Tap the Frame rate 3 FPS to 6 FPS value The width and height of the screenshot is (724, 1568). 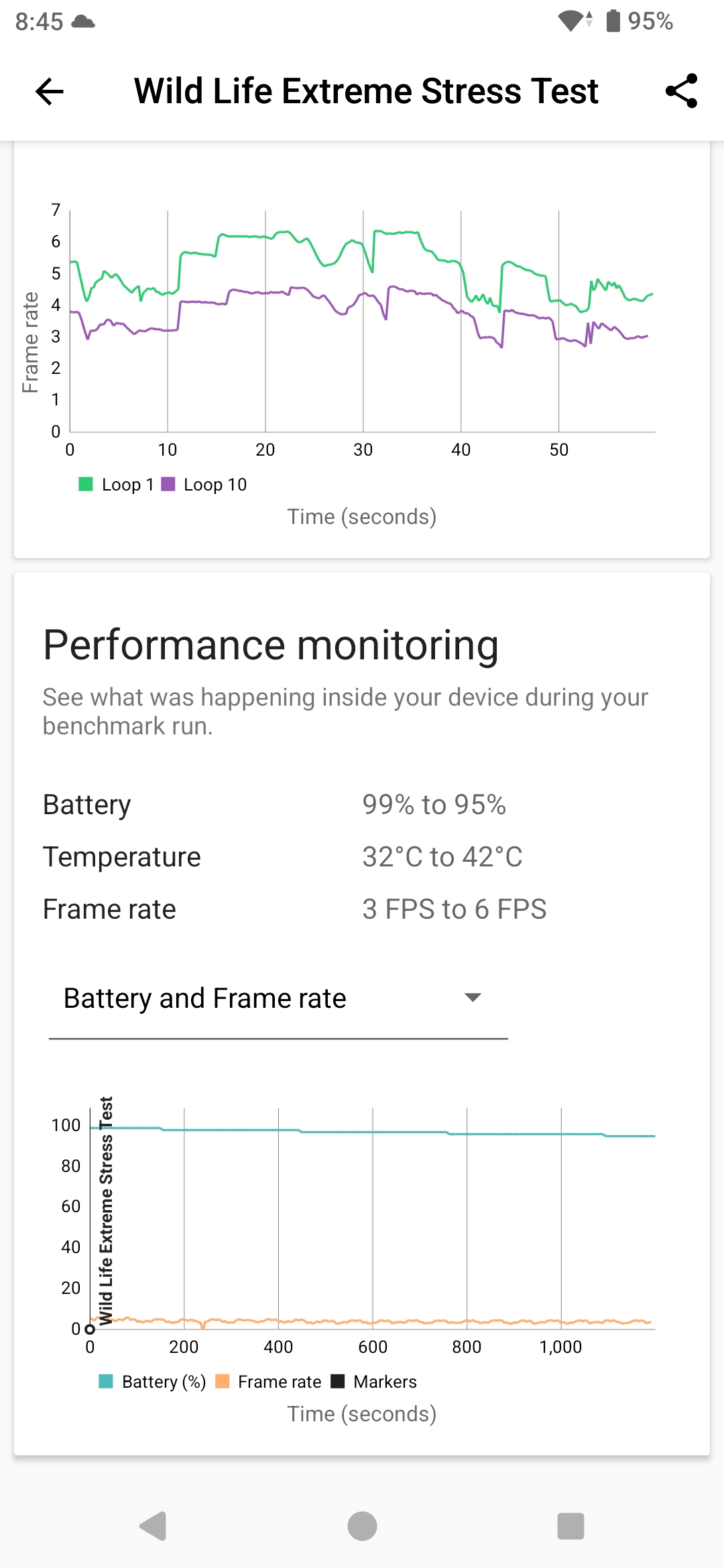pyautogui.click(x=454, y=909)
